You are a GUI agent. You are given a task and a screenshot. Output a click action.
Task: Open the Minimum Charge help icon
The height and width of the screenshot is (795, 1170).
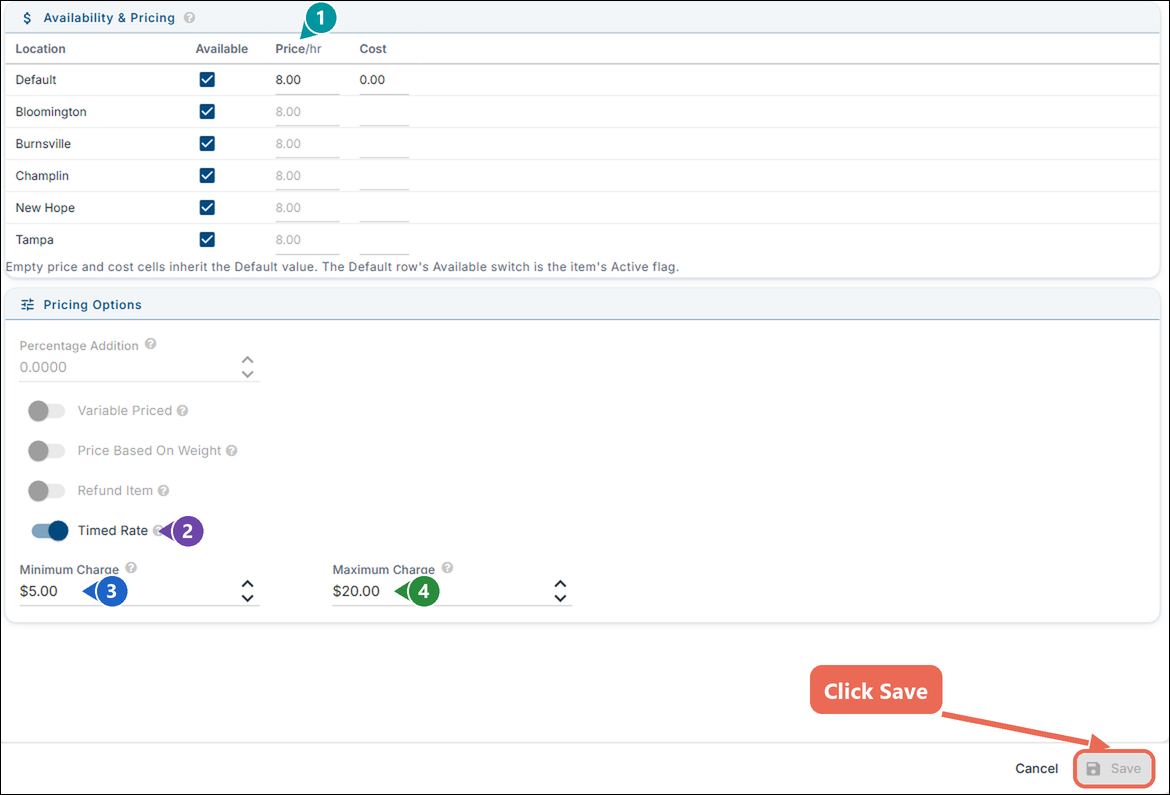pos(131,567)
